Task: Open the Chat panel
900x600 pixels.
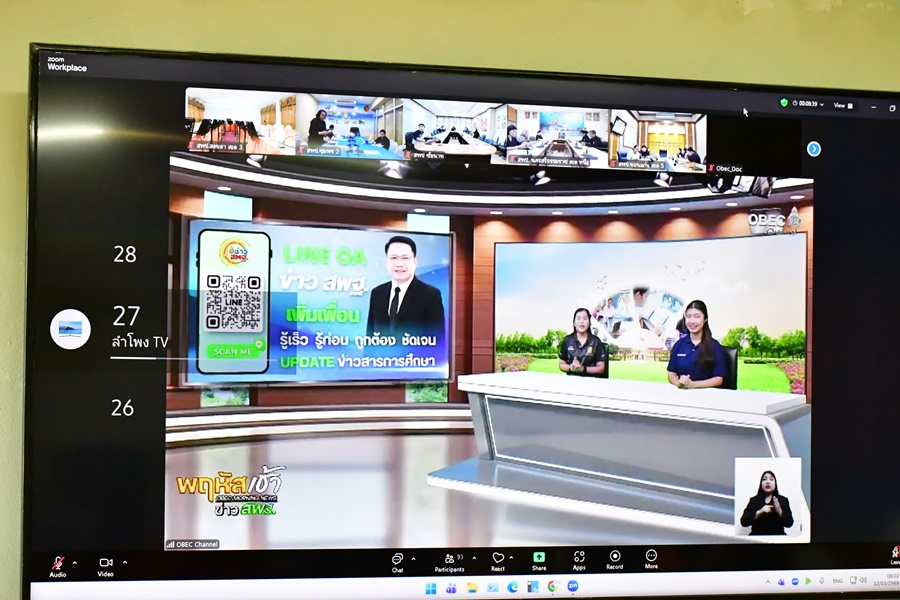Action: coord(397,560)
